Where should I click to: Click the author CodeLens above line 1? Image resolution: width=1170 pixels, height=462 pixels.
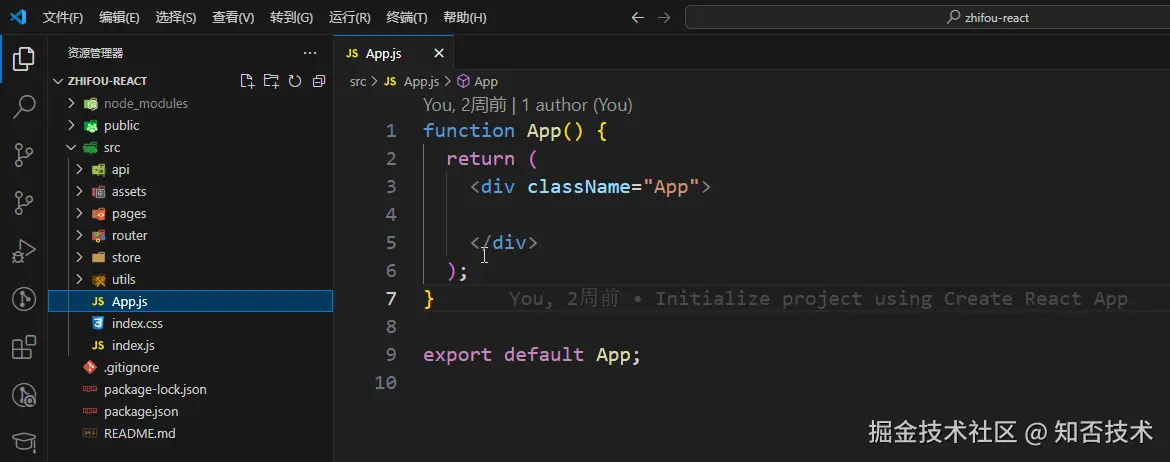tap(527, 105)
